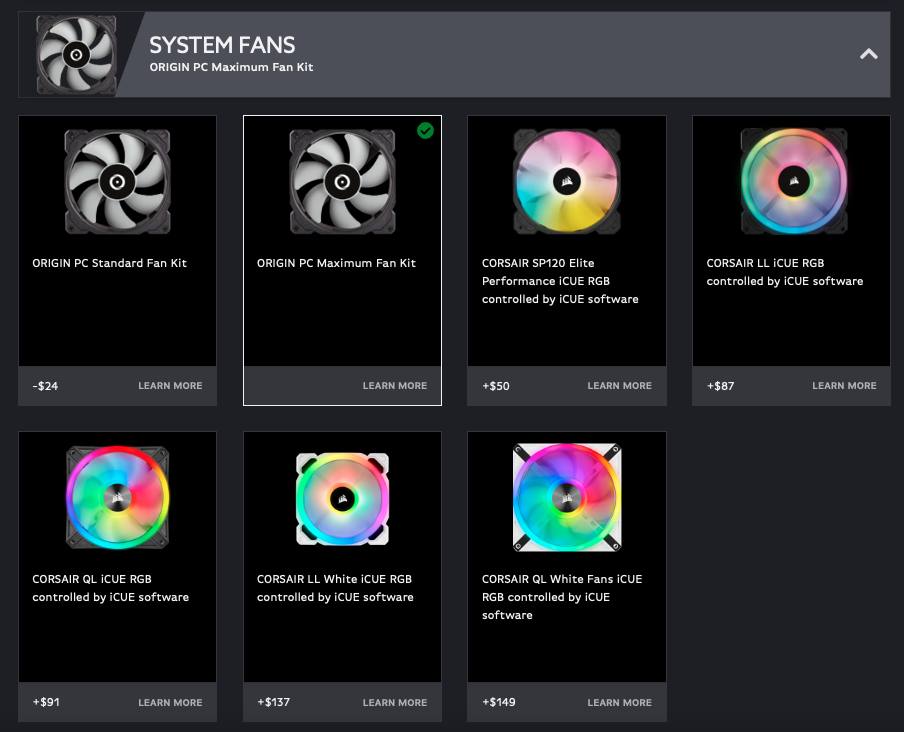Open Learn More for ORIGIN PC Maximum Fan Kit

(394, 385)
